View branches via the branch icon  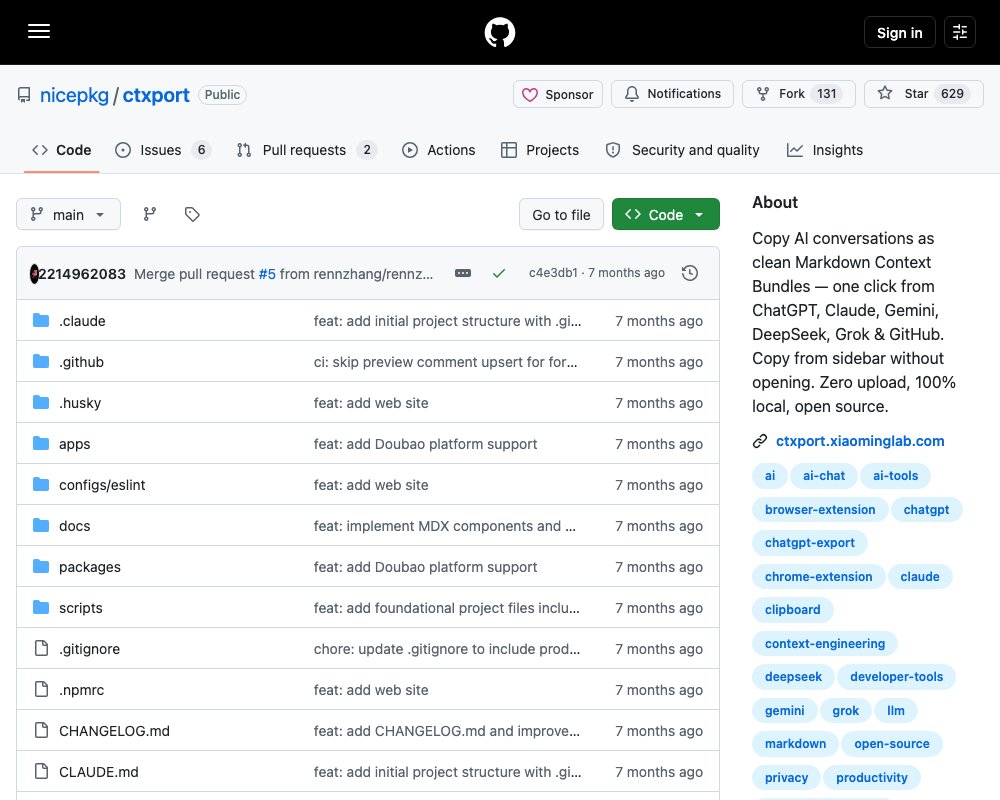[150, 214]
